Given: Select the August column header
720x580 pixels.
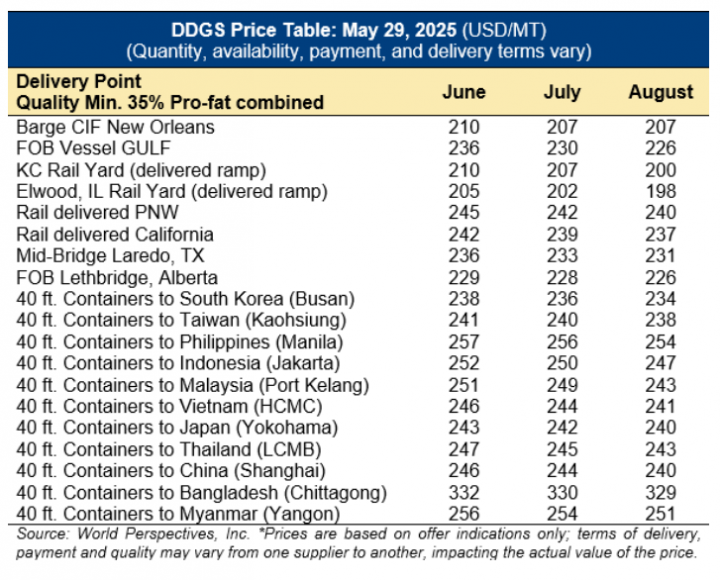Looking at the screenshot, I should click(661, 92).
